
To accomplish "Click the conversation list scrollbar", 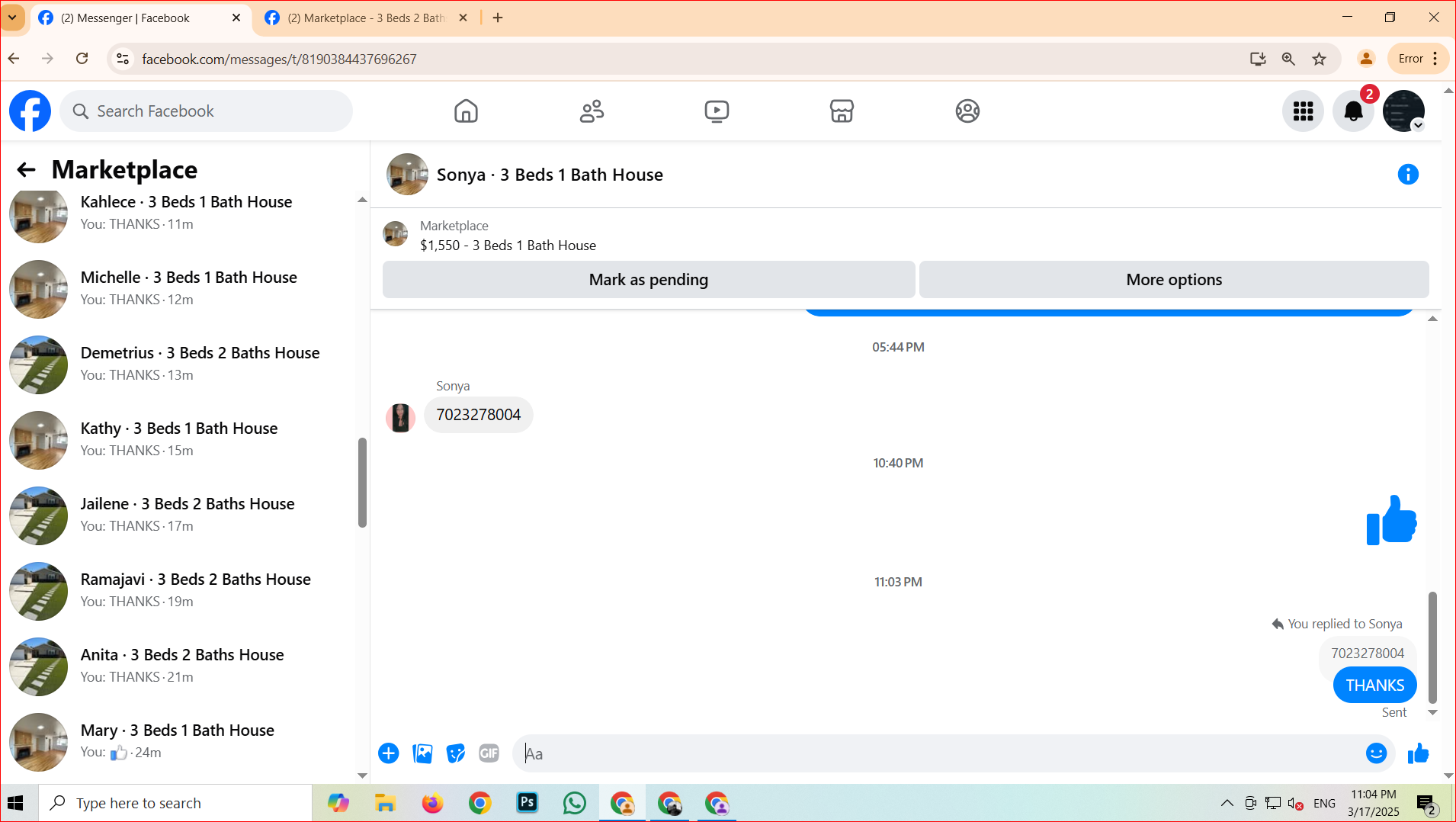I will pos(362,482).
